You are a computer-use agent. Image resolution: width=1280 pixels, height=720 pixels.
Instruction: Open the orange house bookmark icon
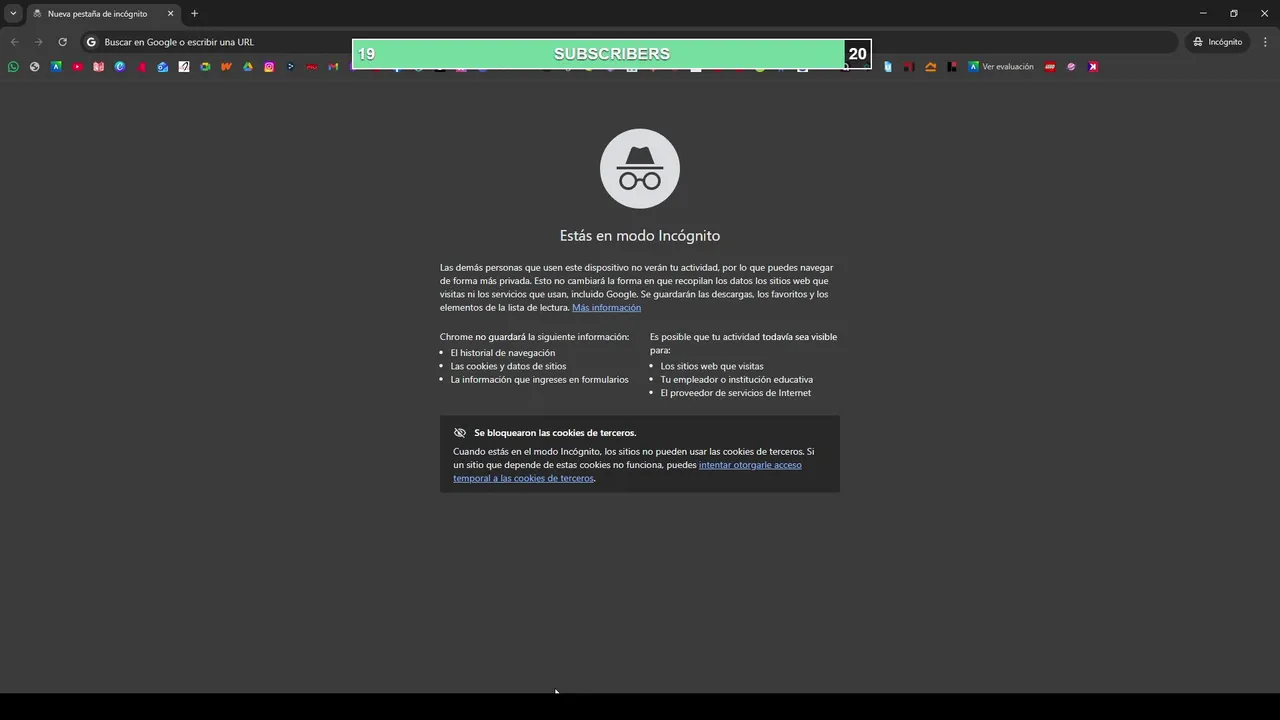coord(931,67)
